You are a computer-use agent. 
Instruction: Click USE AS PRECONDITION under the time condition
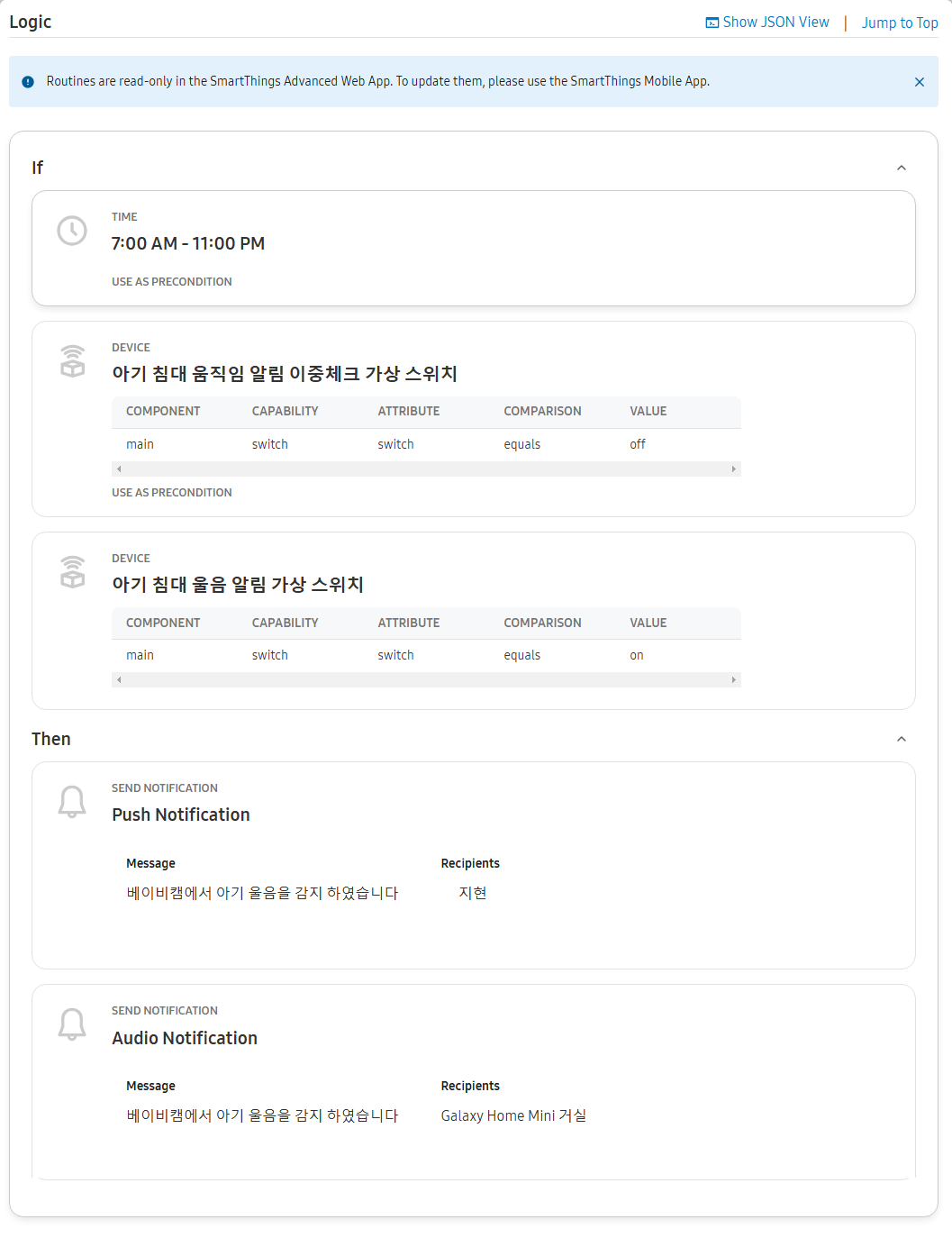(172, 282)
